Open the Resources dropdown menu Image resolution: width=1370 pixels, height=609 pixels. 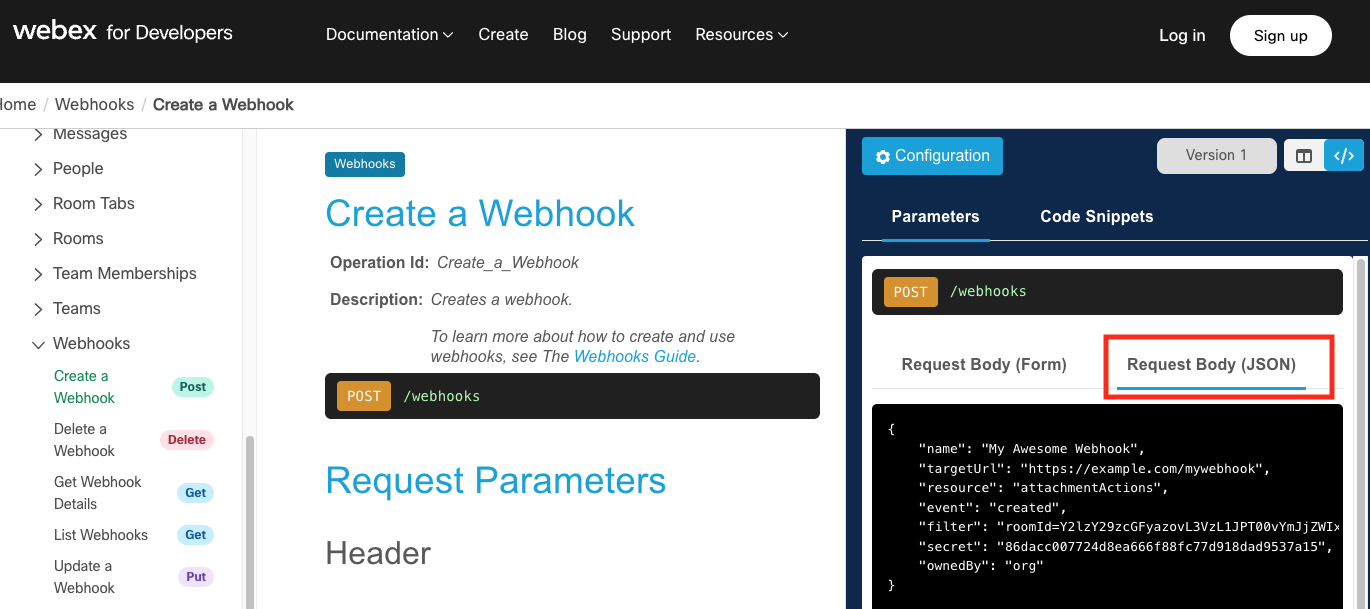point(741,34)
